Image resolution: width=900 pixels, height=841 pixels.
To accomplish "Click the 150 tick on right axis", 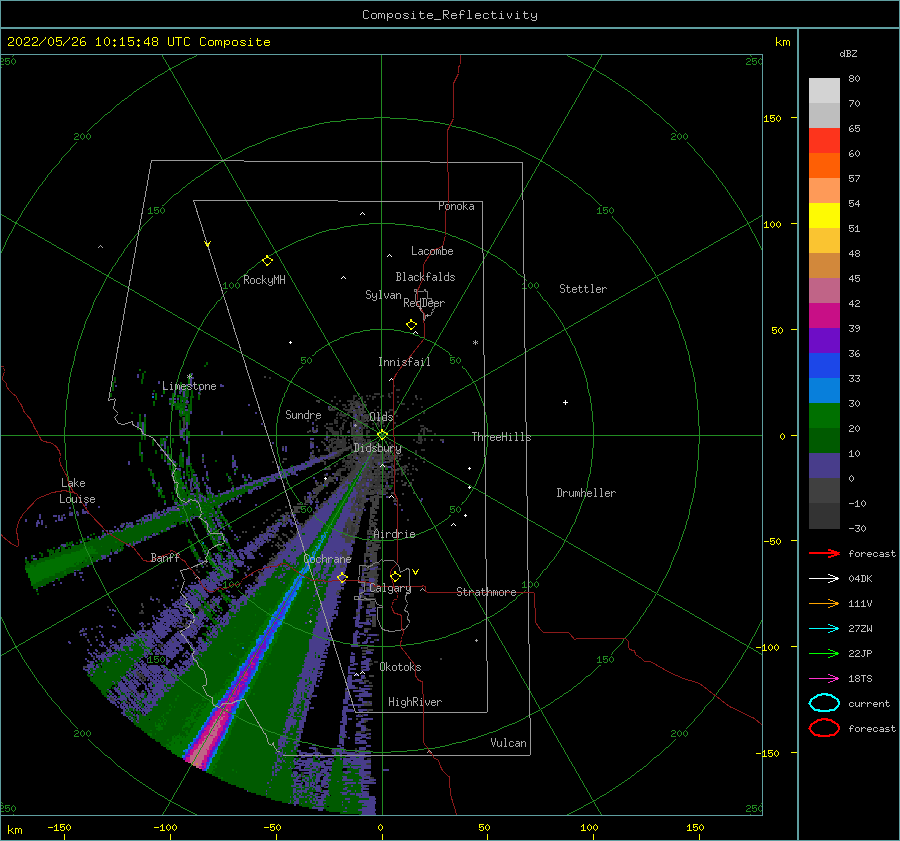I will (x=772, y=118).
